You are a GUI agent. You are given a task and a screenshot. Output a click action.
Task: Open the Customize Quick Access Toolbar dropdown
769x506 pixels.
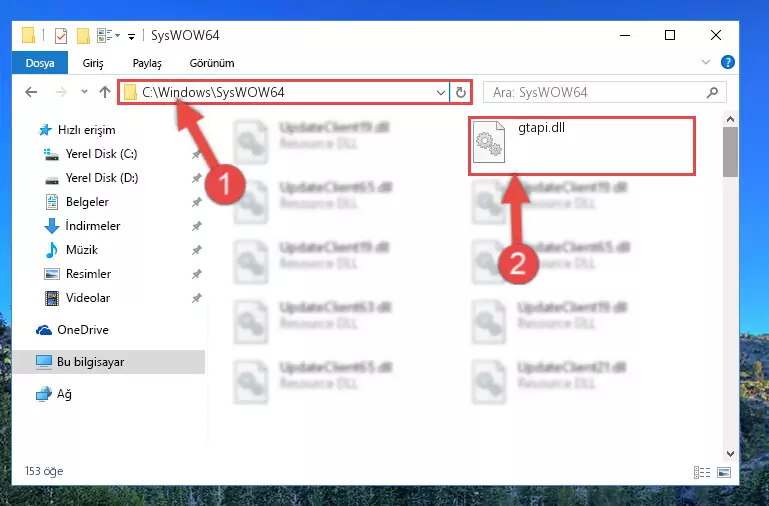131,36
